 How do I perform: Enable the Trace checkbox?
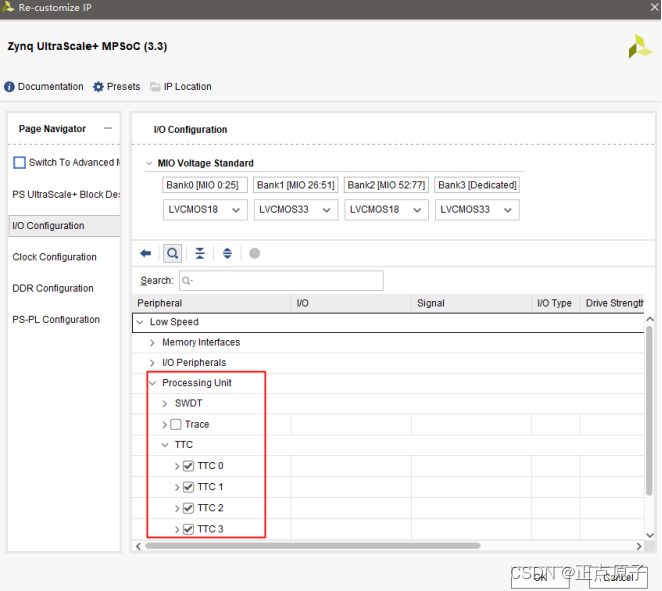click(x=176, y=424)
